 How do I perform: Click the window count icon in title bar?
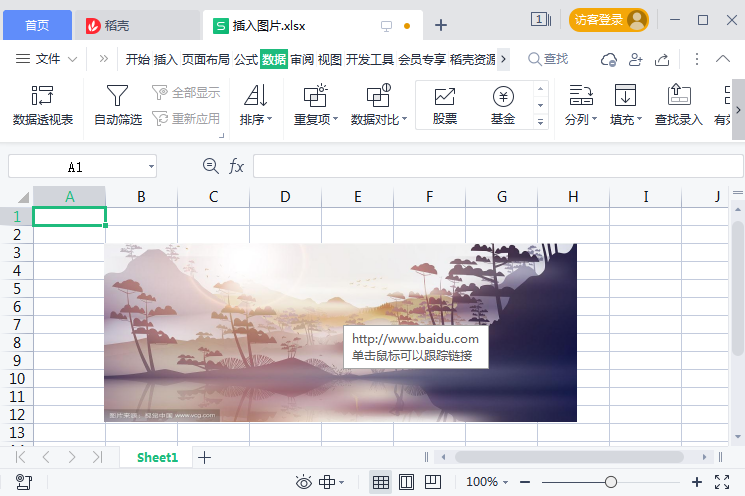(541, 19)
